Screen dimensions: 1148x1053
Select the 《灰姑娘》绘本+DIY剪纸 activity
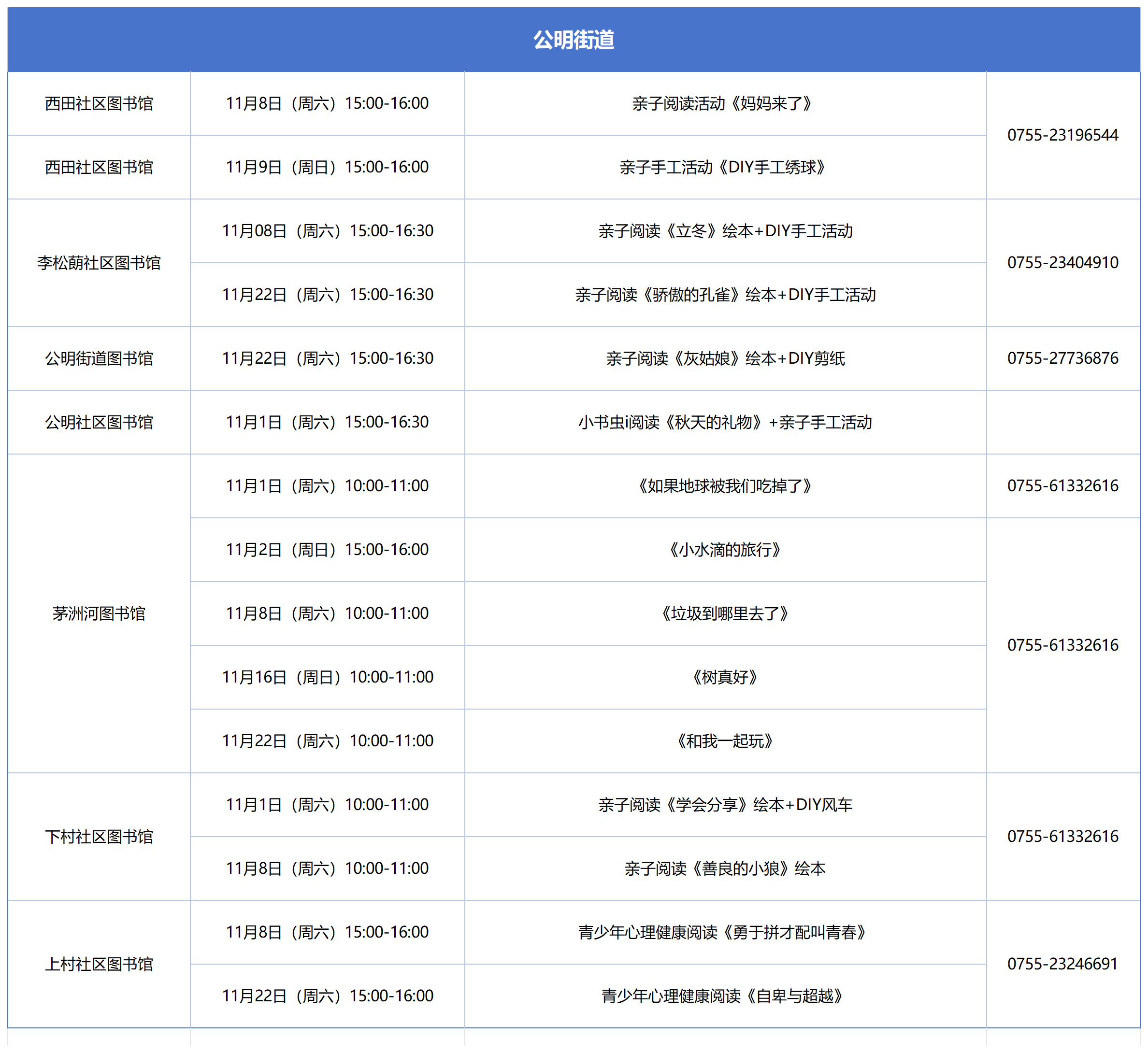coord(724,358)
